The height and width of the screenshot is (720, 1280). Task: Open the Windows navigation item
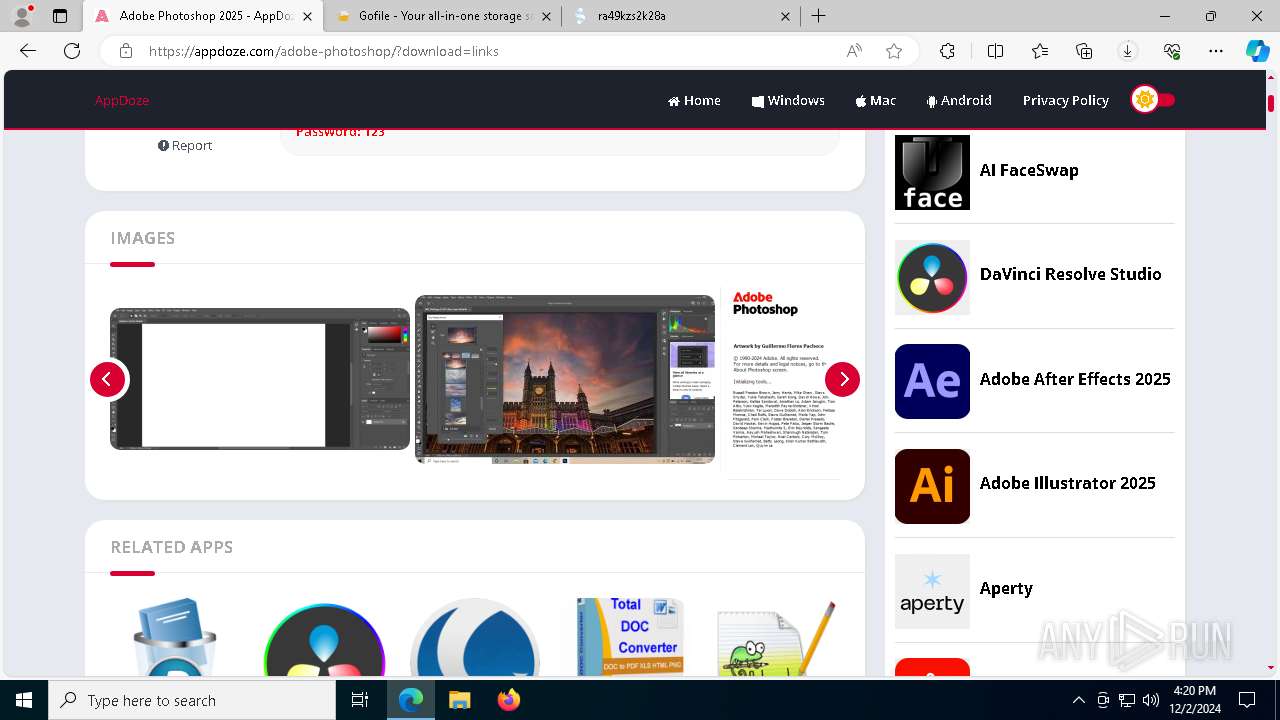tap(788, 100)
